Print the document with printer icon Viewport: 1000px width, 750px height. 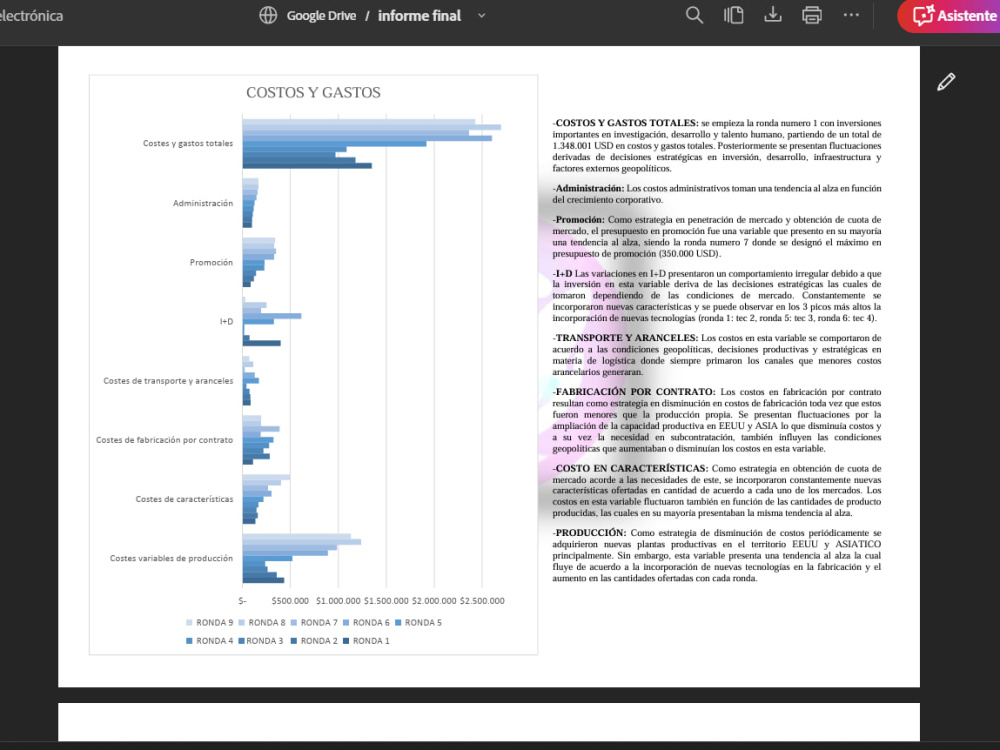[812, 15]
